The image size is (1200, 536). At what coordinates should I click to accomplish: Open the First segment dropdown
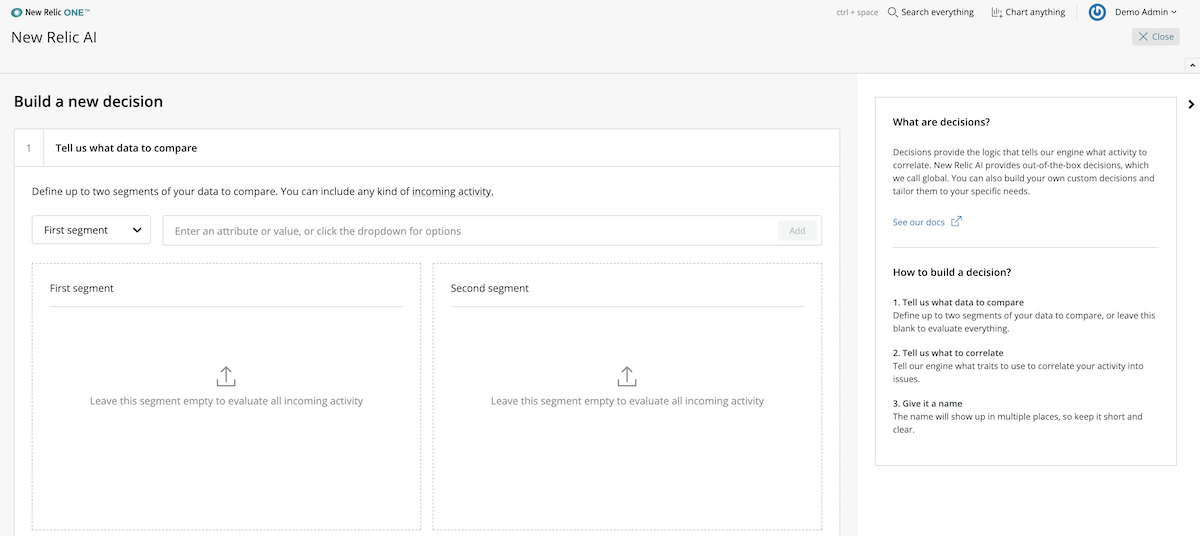click(91, 230)
